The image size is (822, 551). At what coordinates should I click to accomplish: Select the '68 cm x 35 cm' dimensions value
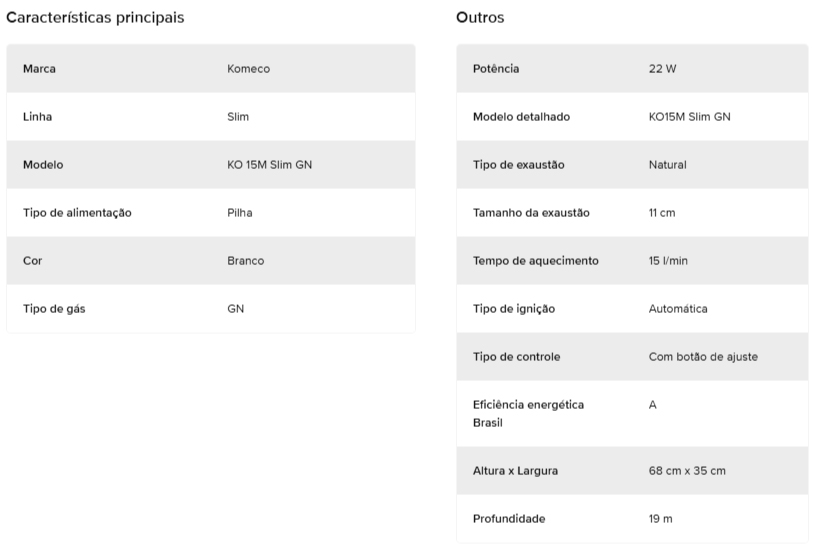tap(687, 471)
